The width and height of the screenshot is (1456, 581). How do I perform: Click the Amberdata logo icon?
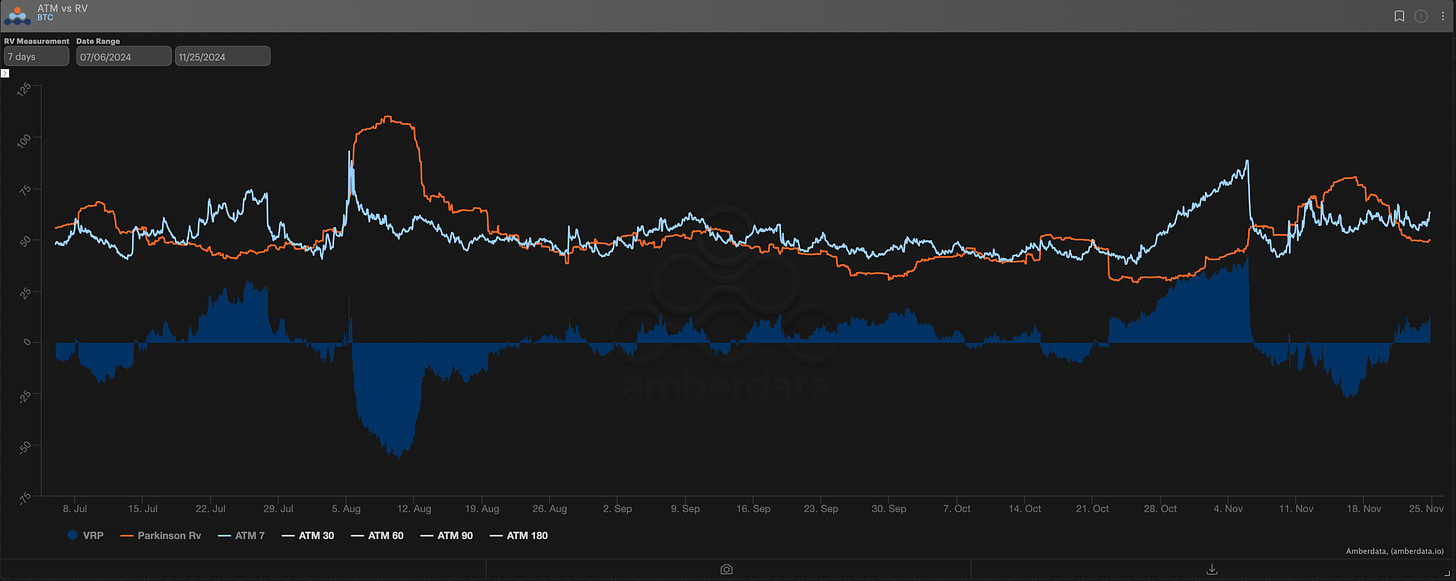tap(16, 14)
